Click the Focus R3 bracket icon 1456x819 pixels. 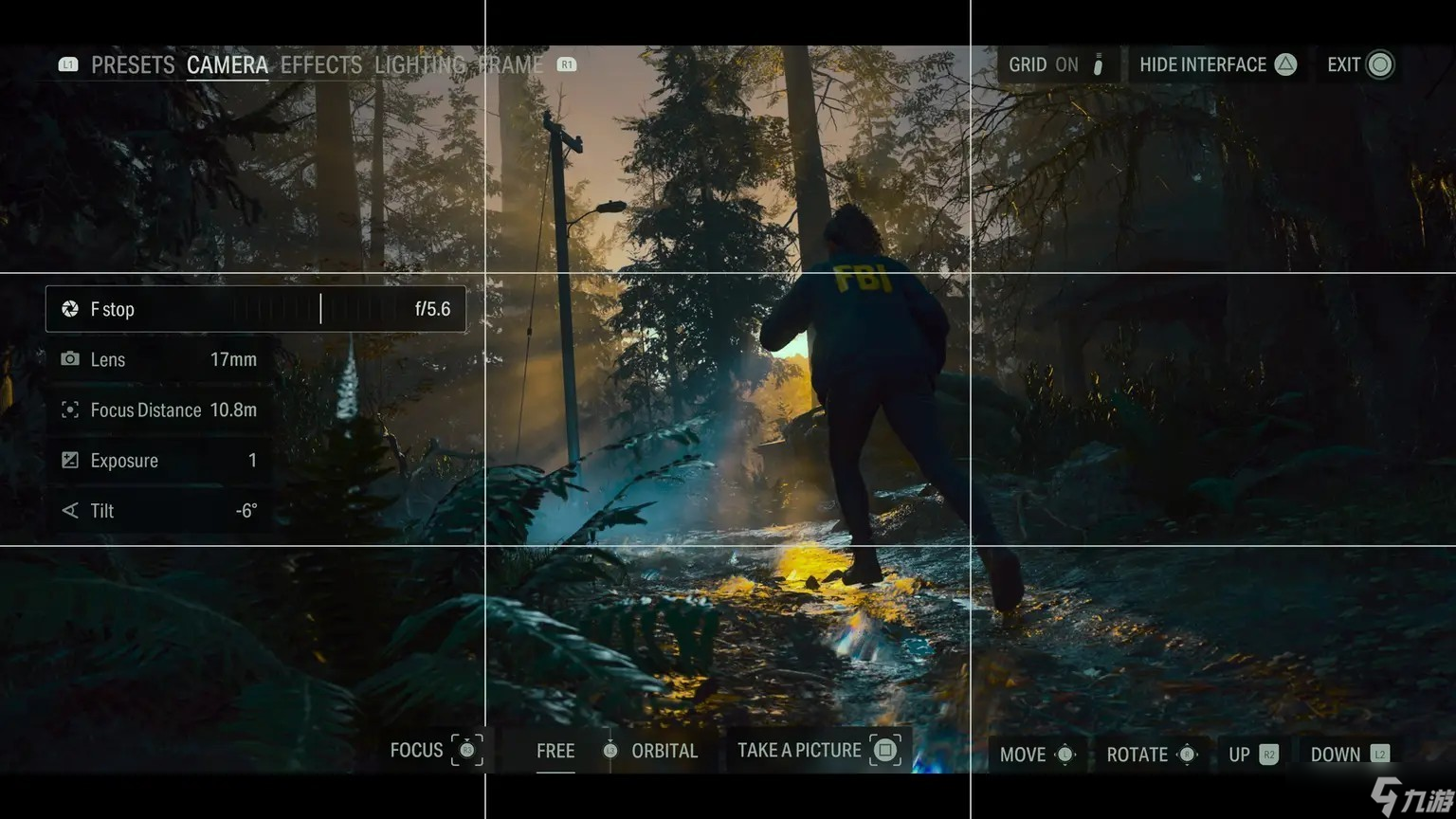click(467, 750)
